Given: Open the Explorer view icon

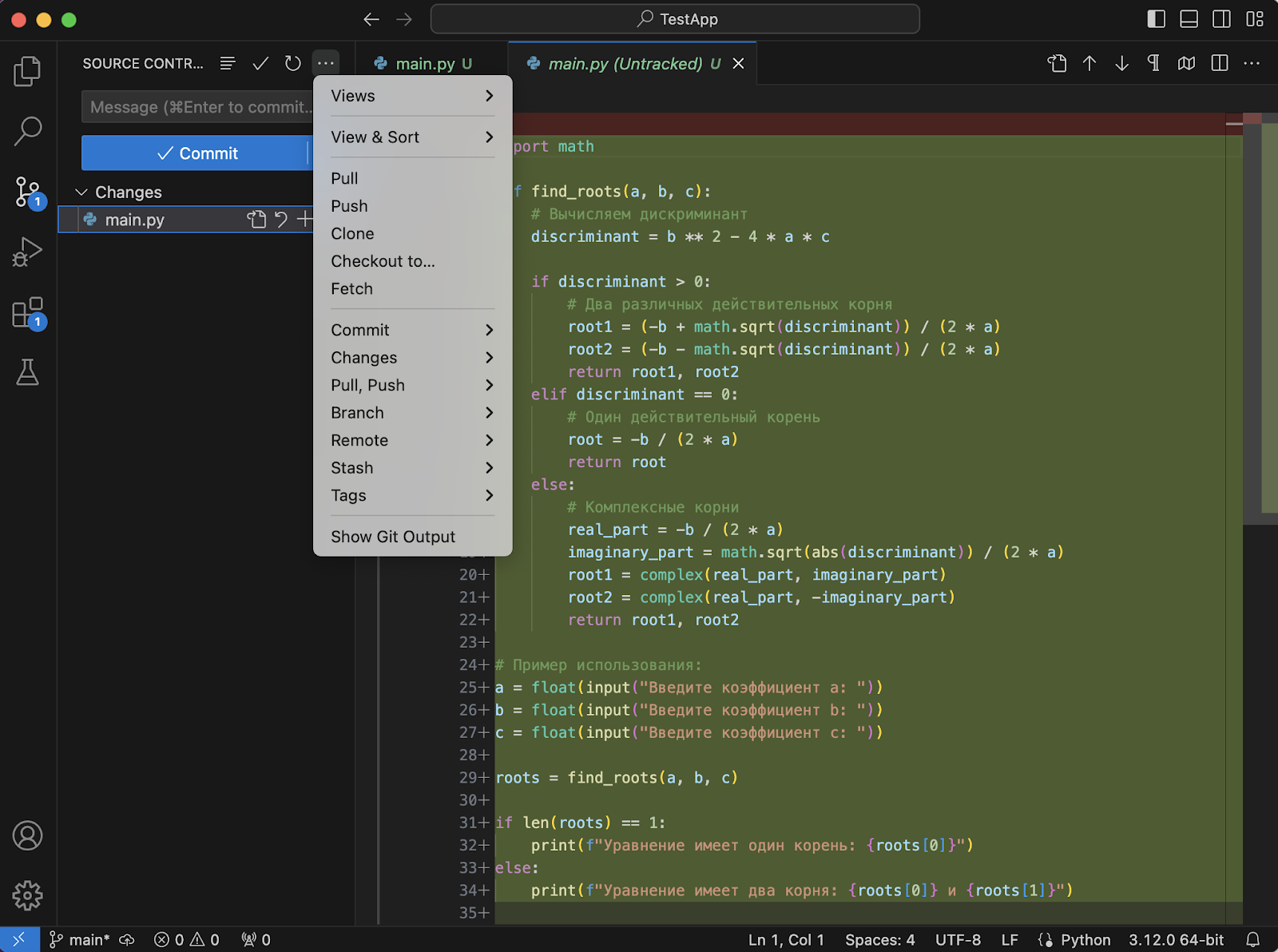Looking at the screenshot, I should point(27,71).
